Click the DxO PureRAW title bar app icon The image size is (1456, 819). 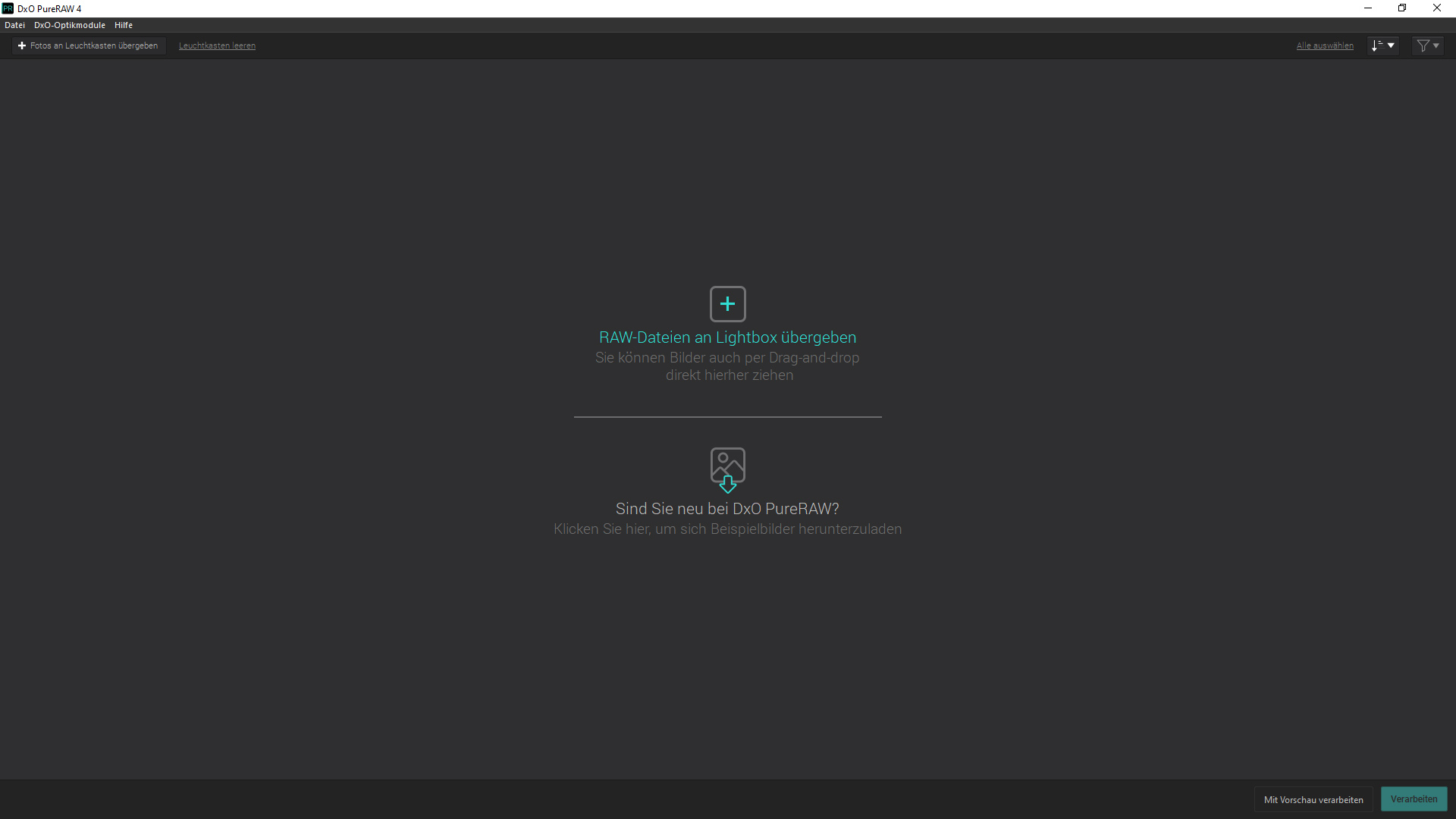[8, 8]
